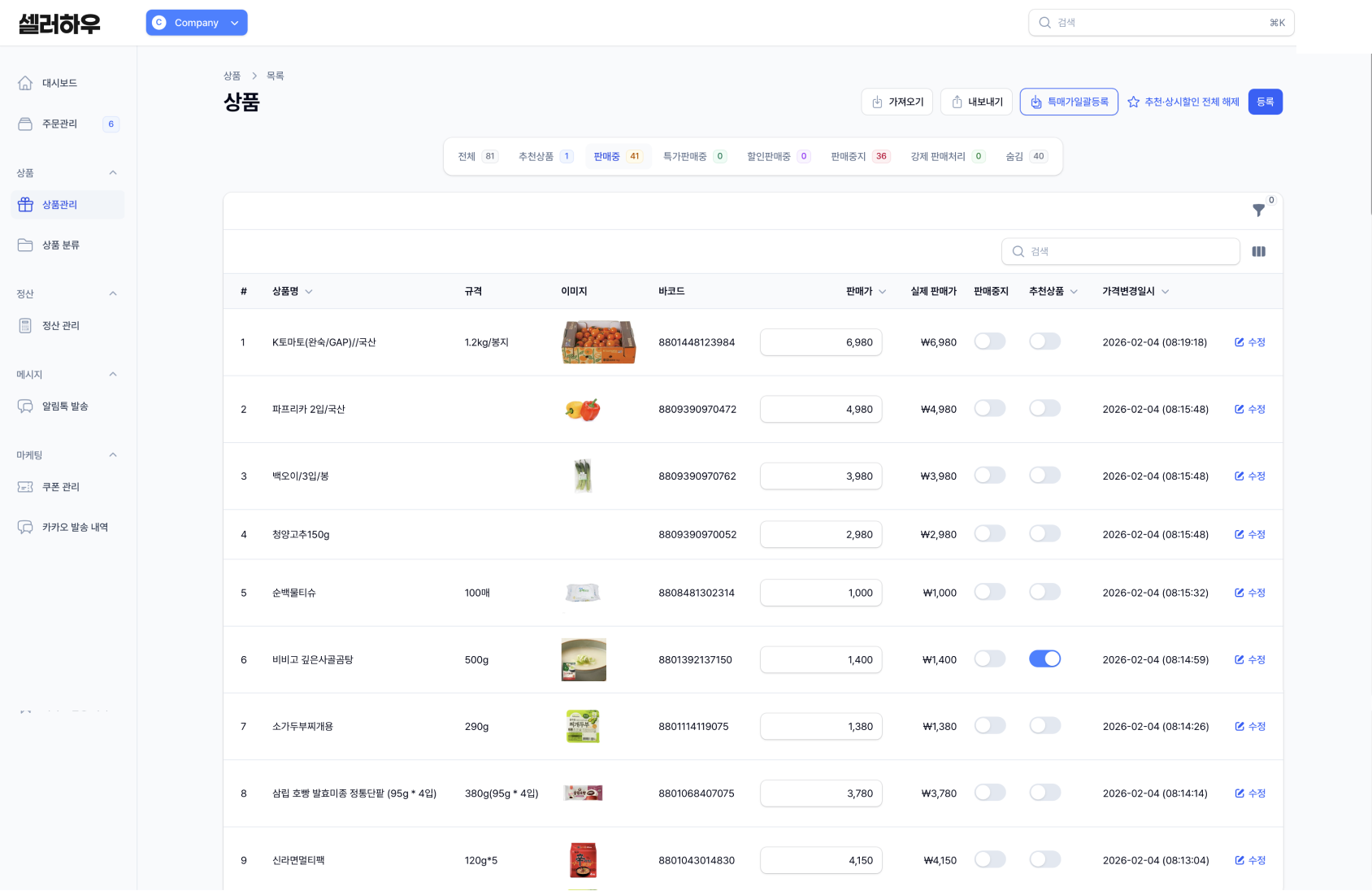Click the 가져오기 button

897,102
